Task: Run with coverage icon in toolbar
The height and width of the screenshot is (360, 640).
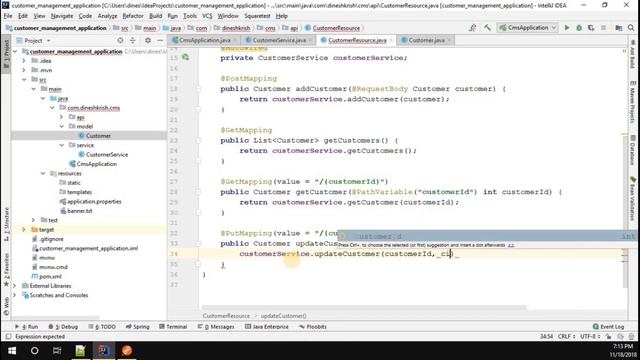Action: coord(591,28)
